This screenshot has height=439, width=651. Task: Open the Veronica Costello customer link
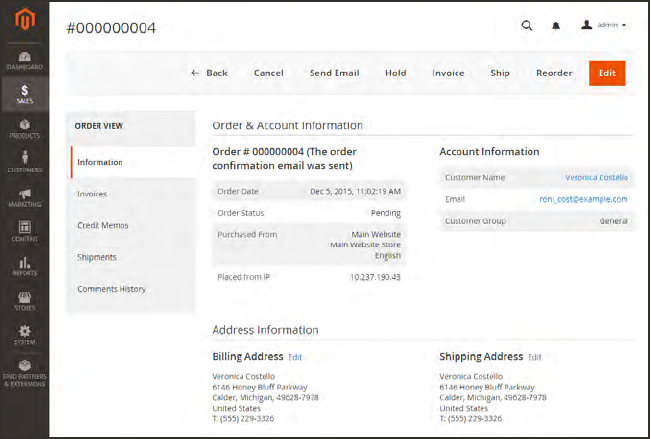pyautogui.click(x=596, y=178)
